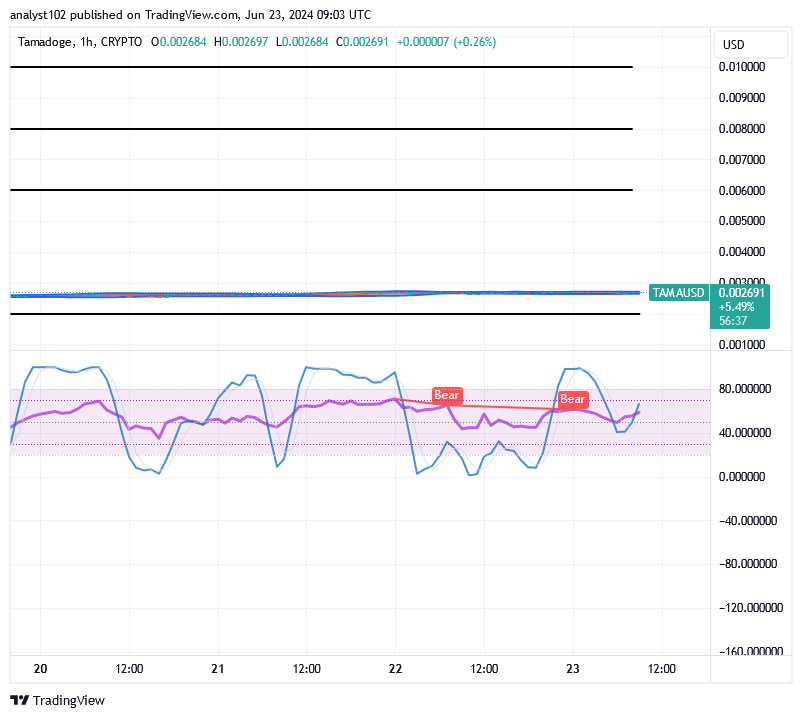The width and height of the screenshot is (802, 718).
Task: Click the red divergence line between Bear labels
Action: click(500, 405)
